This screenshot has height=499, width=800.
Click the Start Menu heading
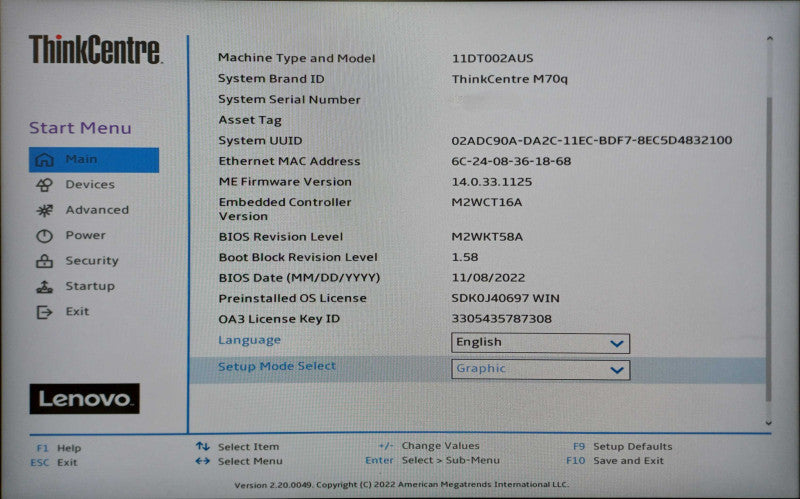(x=80, y=128)
